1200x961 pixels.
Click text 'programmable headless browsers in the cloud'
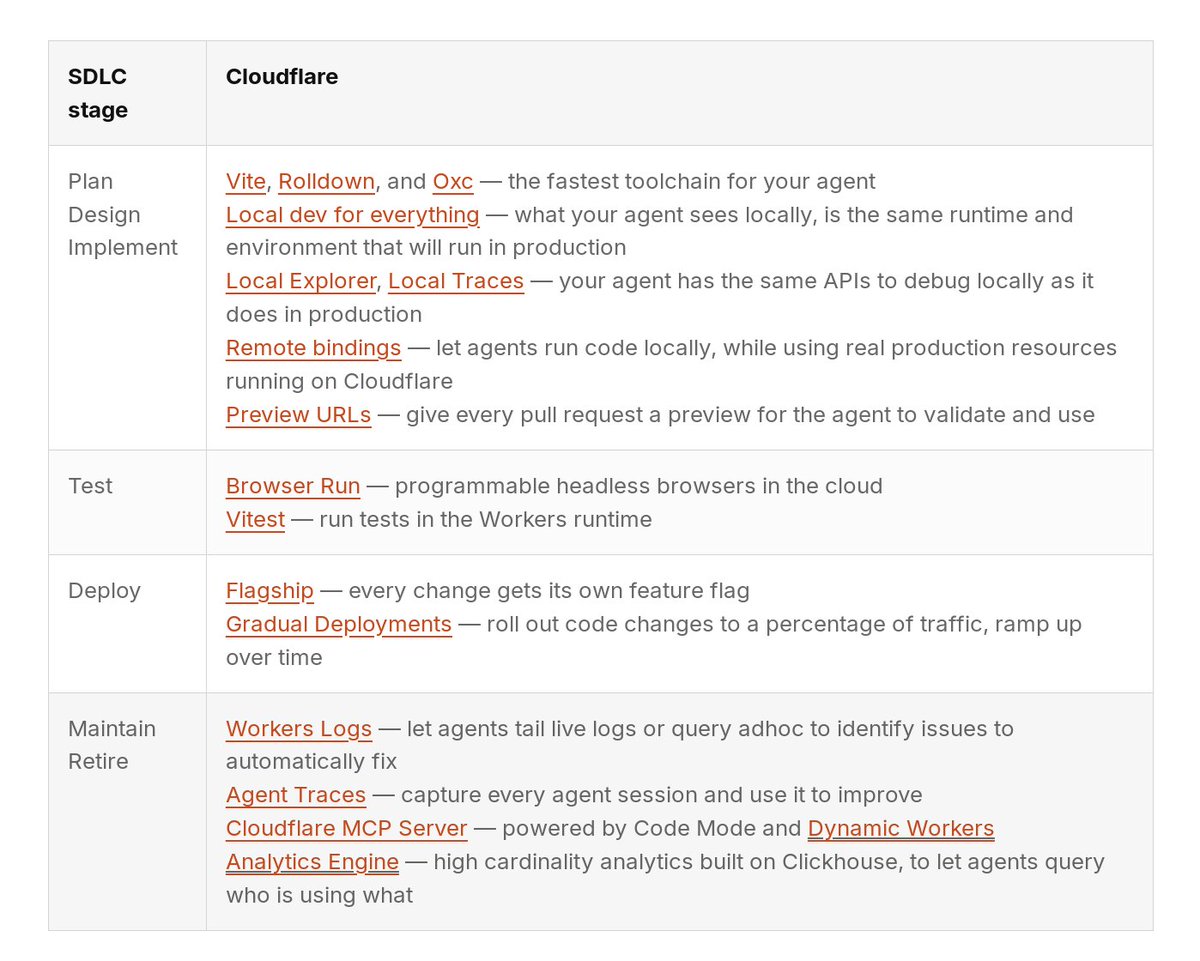pyautogui.click(x=639, y=486)
